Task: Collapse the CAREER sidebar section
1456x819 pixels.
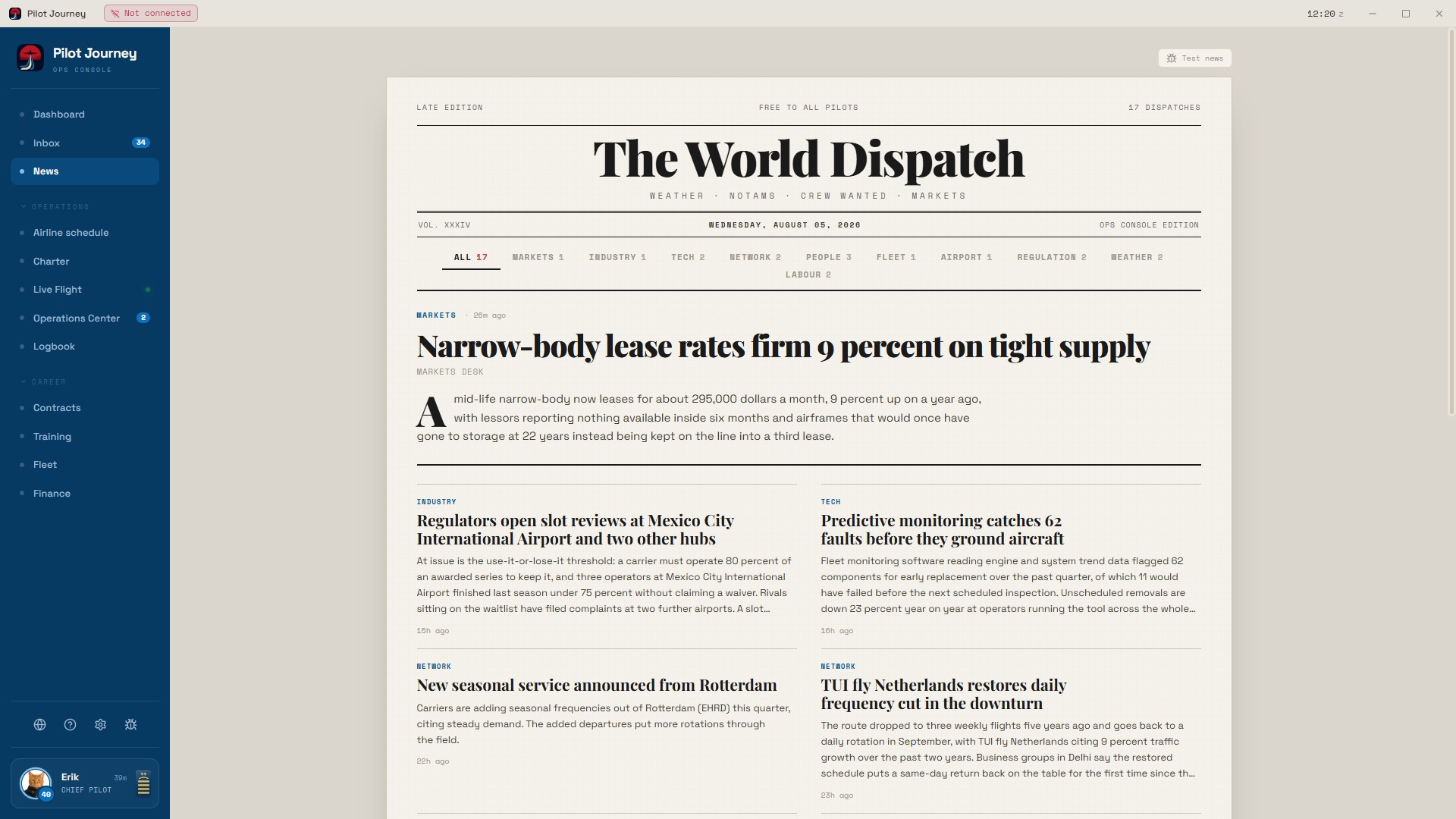Action: click(43, 382)
